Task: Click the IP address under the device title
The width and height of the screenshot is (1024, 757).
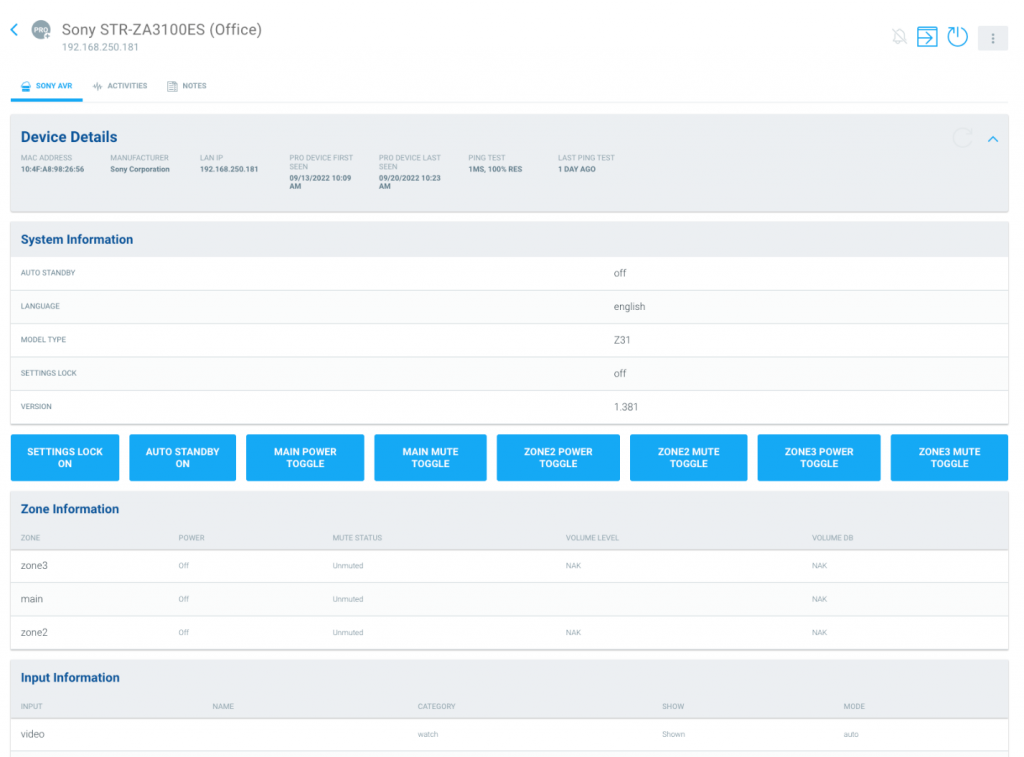Action: pyautogui.click(x=100, y=47)
